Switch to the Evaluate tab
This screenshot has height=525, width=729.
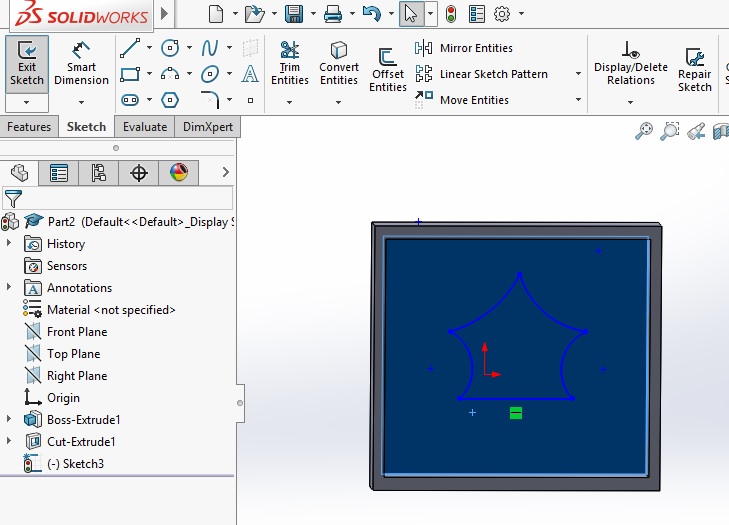pos(145,127)
